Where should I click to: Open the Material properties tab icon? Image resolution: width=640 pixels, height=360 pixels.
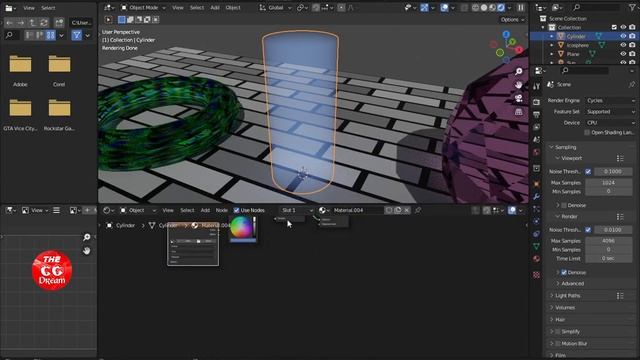coord(536,259)
